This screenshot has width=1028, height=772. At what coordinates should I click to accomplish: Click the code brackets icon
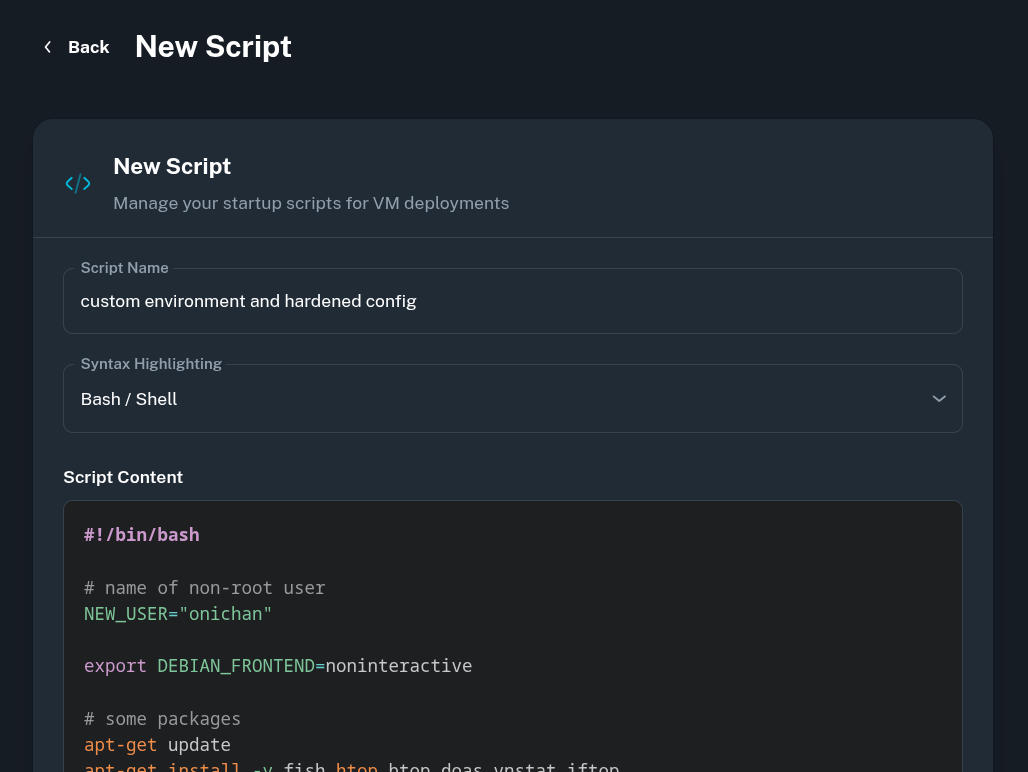pyautogui.click(x=78, y=183)
